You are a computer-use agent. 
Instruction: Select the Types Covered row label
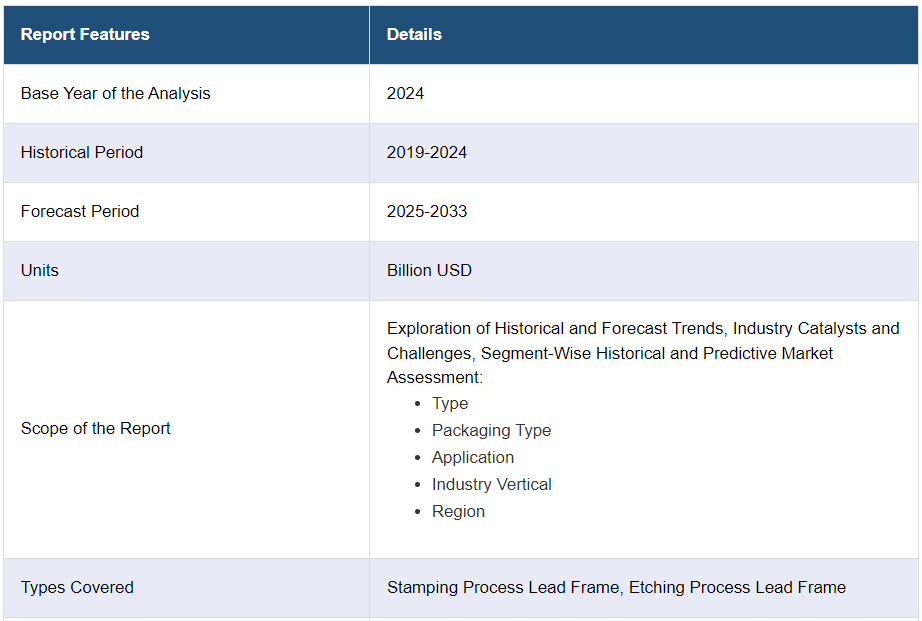[x=77, y=587]
